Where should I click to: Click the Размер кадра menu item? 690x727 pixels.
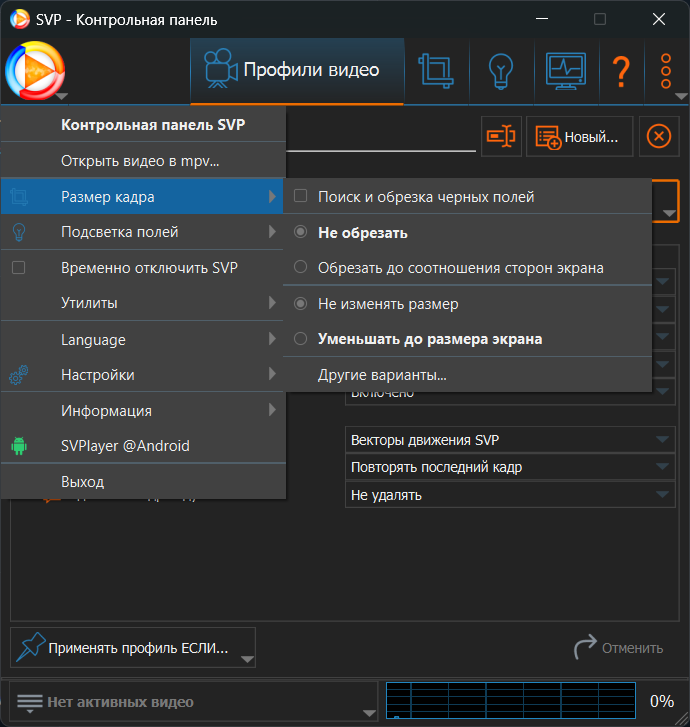[x=142, y=197]
